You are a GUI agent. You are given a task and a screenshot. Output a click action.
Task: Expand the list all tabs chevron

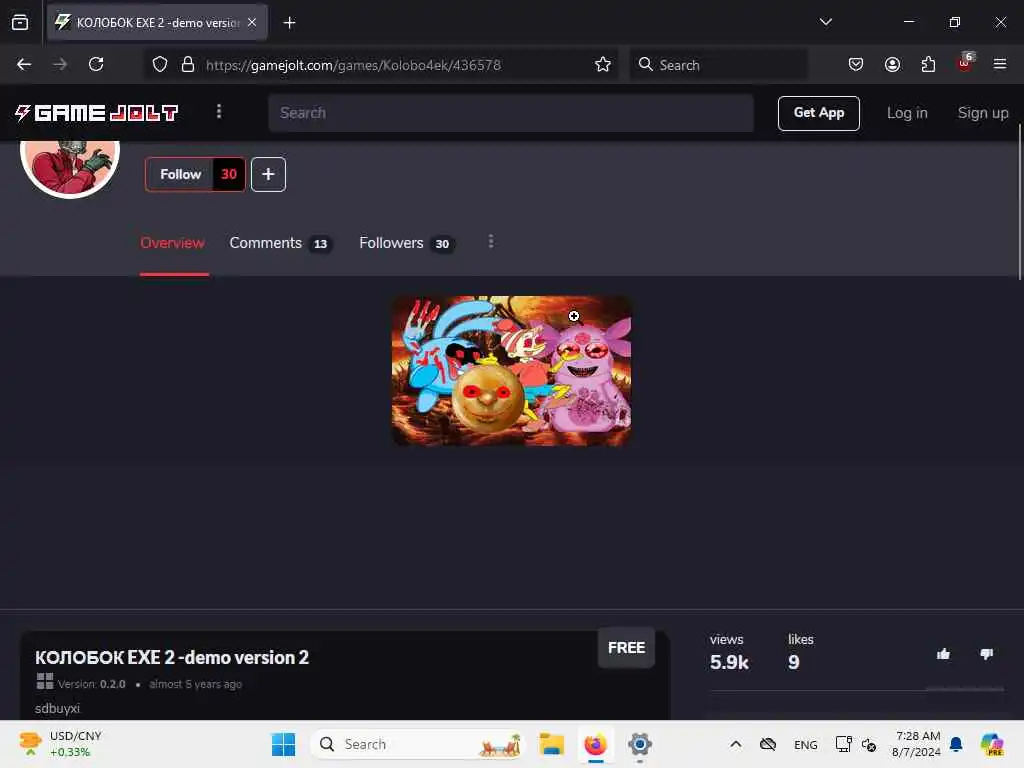click(x=825, y=22)
